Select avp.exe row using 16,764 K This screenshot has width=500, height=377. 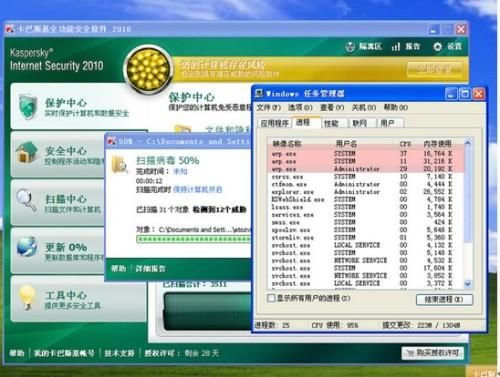click(x=366, y=154)
